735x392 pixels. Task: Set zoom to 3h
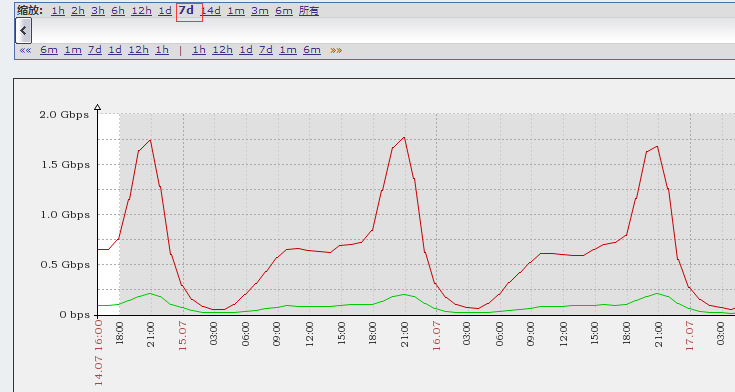(x=98, y=11)
